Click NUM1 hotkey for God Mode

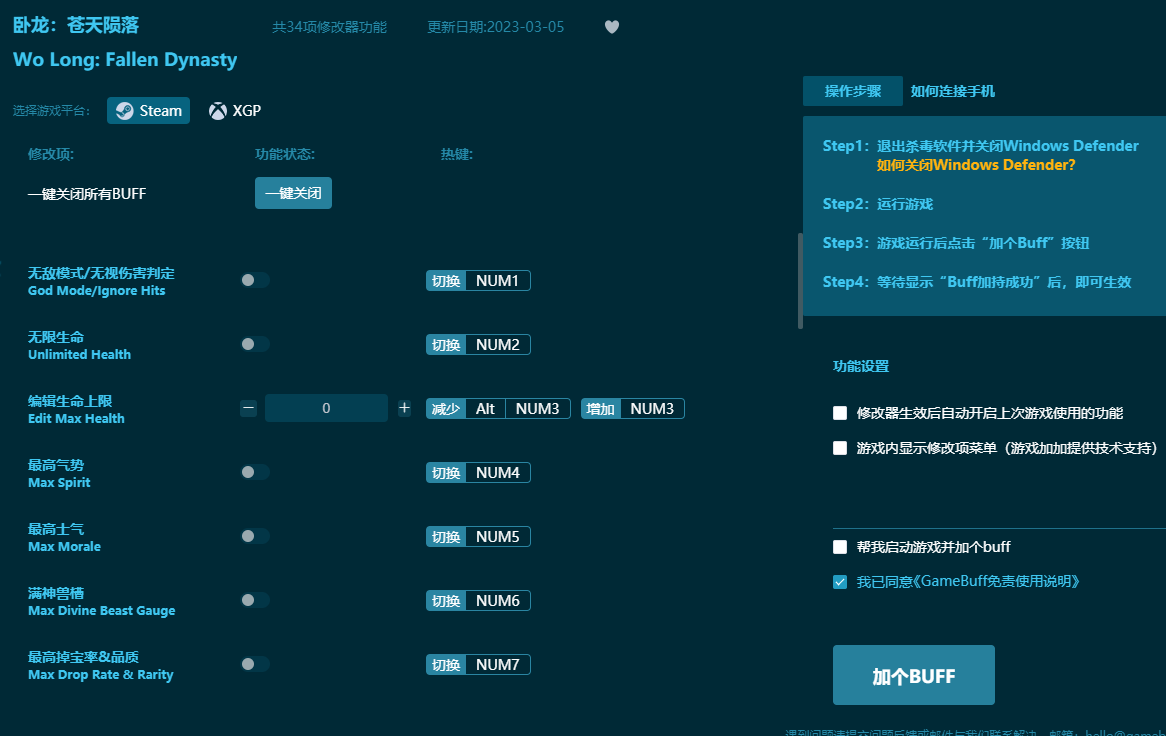tap(478, 280)
